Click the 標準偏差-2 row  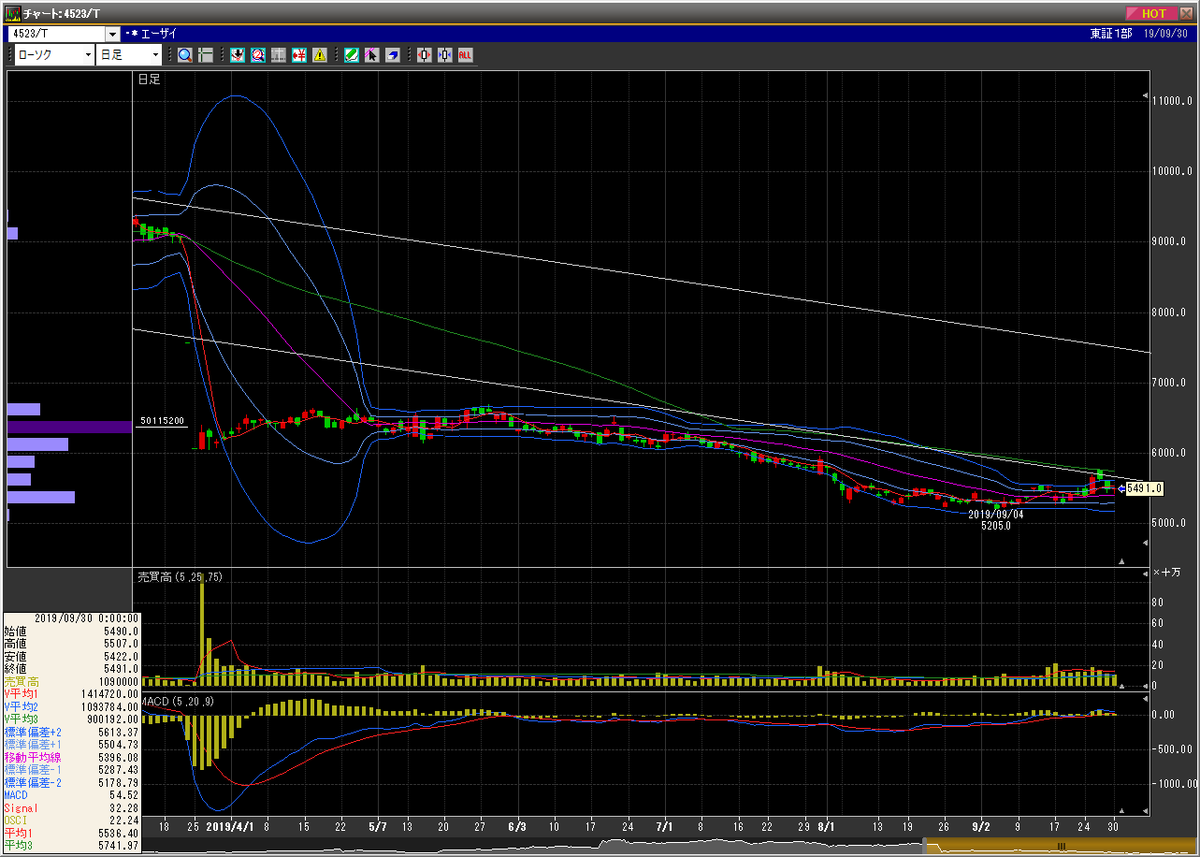(71, 781)
